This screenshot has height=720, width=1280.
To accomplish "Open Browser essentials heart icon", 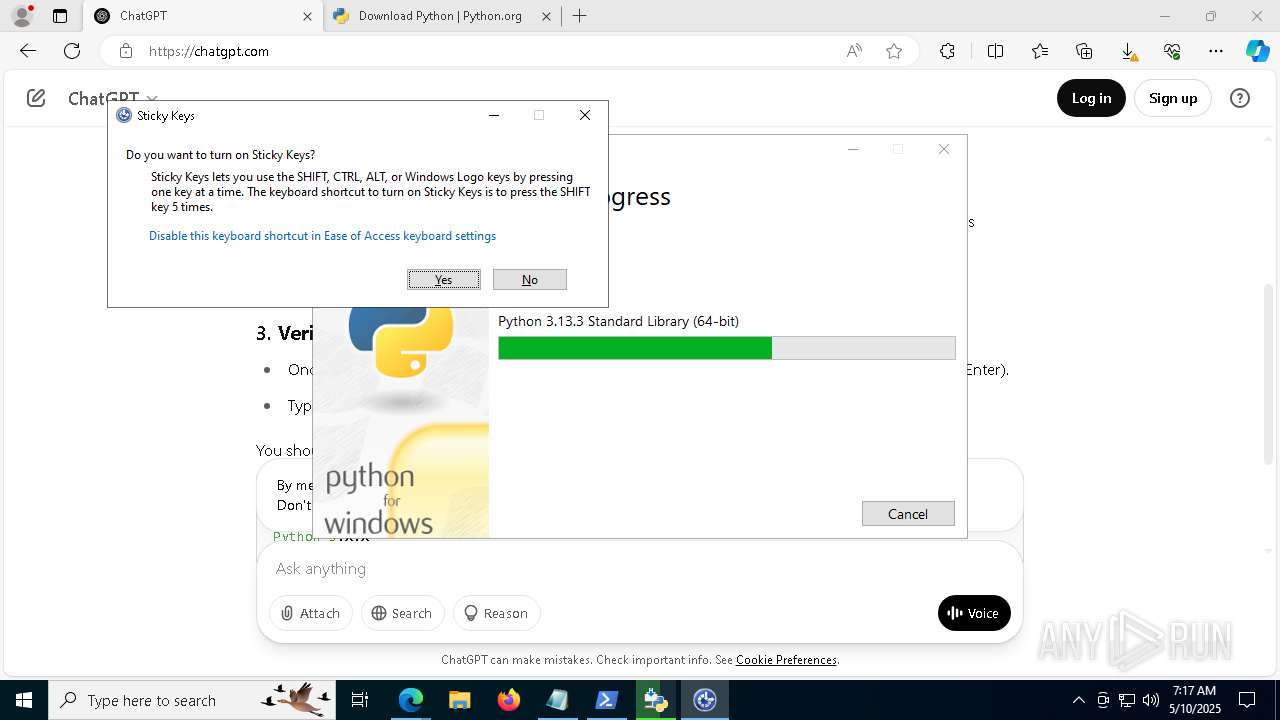I will click(1172, 51).
